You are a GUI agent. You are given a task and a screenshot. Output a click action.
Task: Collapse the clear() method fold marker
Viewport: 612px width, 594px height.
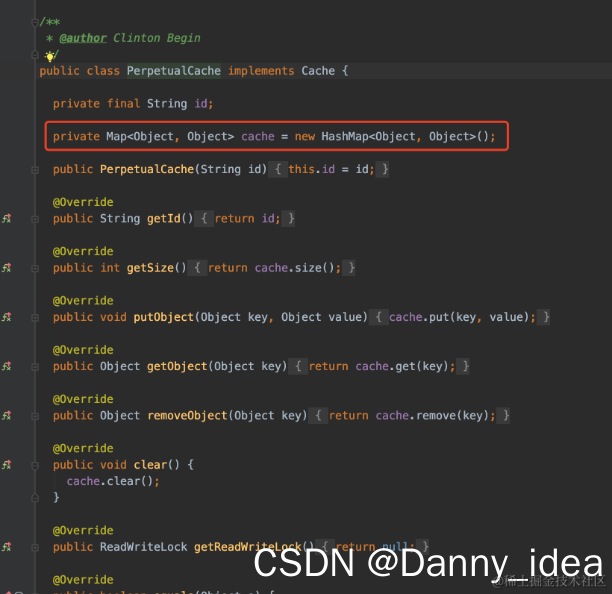pos(35,465)
